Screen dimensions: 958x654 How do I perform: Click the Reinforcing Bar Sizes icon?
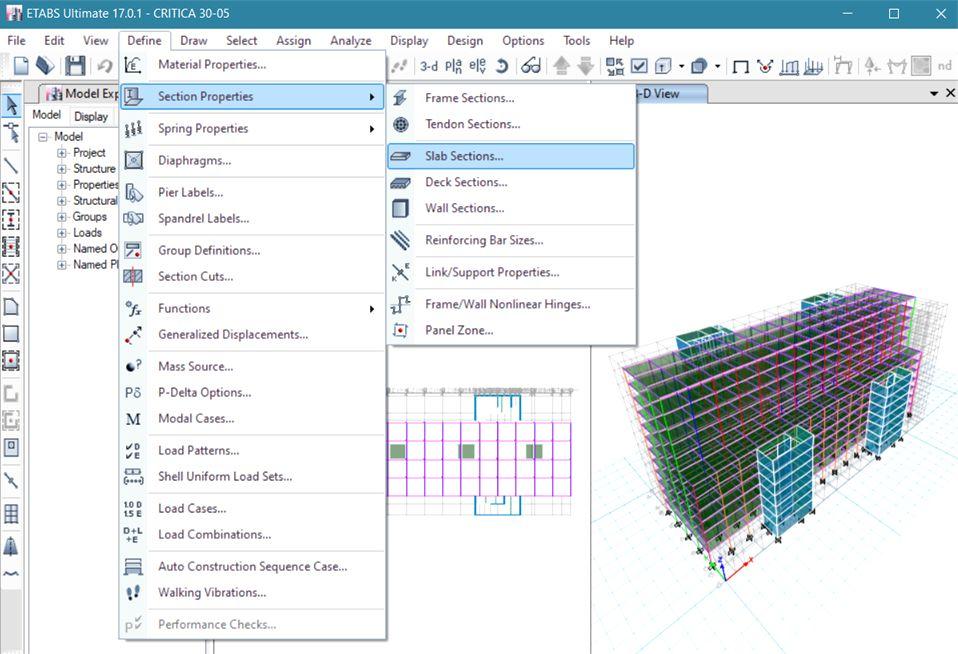coord(400,240)
